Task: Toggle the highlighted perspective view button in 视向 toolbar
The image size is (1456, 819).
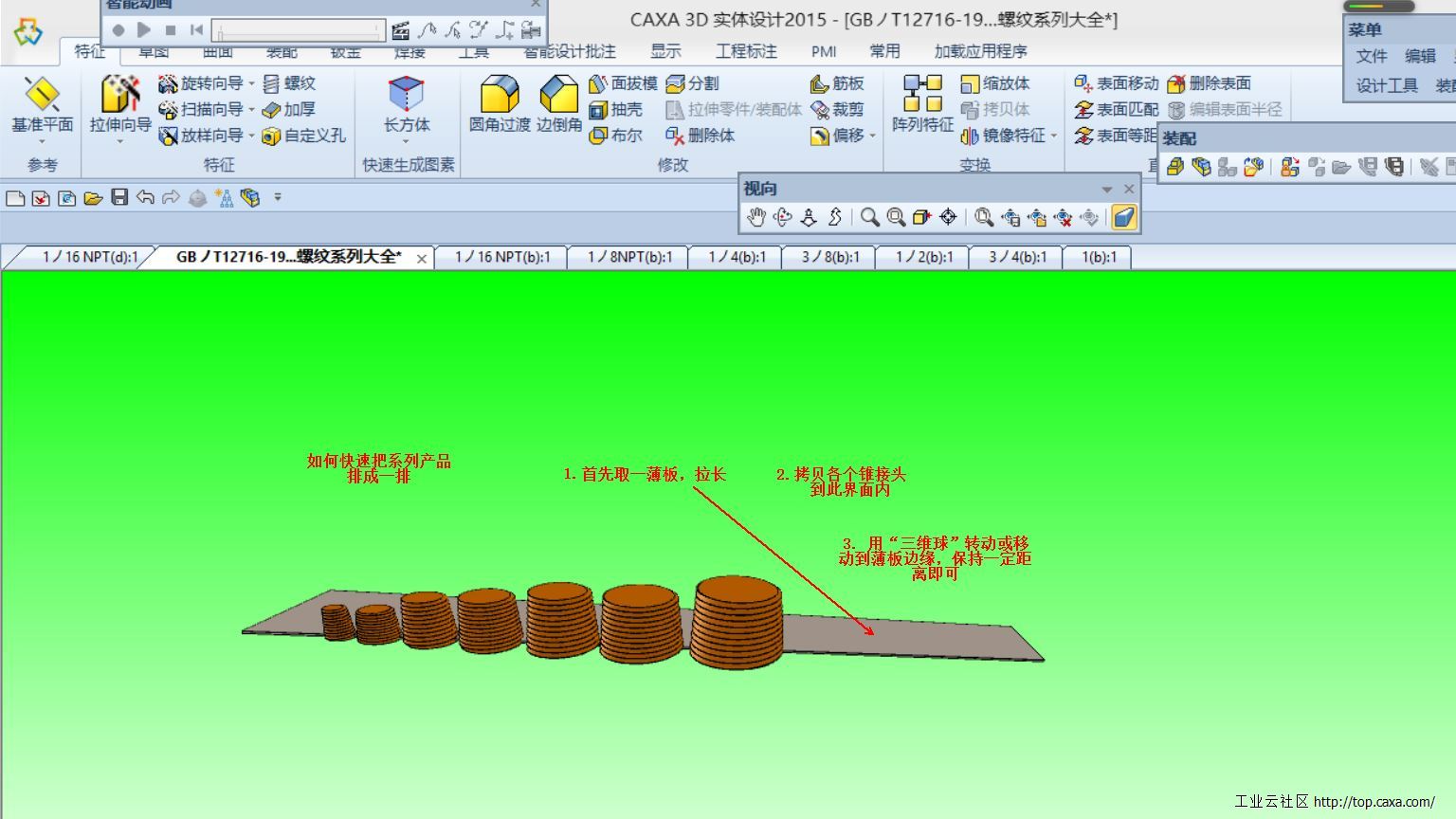Action: tap(1123, 218)
